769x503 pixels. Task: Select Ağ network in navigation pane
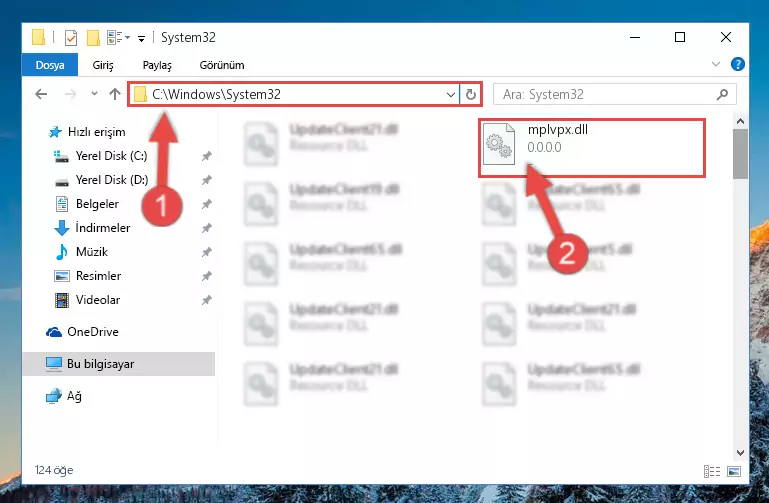[x=74, y=396]
